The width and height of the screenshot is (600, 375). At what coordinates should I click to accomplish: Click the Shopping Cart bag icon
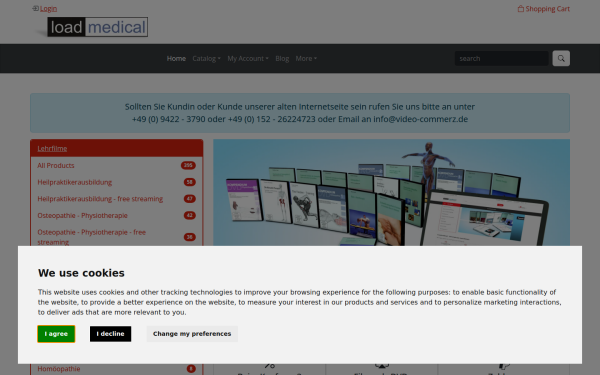(x=520, y=8)
